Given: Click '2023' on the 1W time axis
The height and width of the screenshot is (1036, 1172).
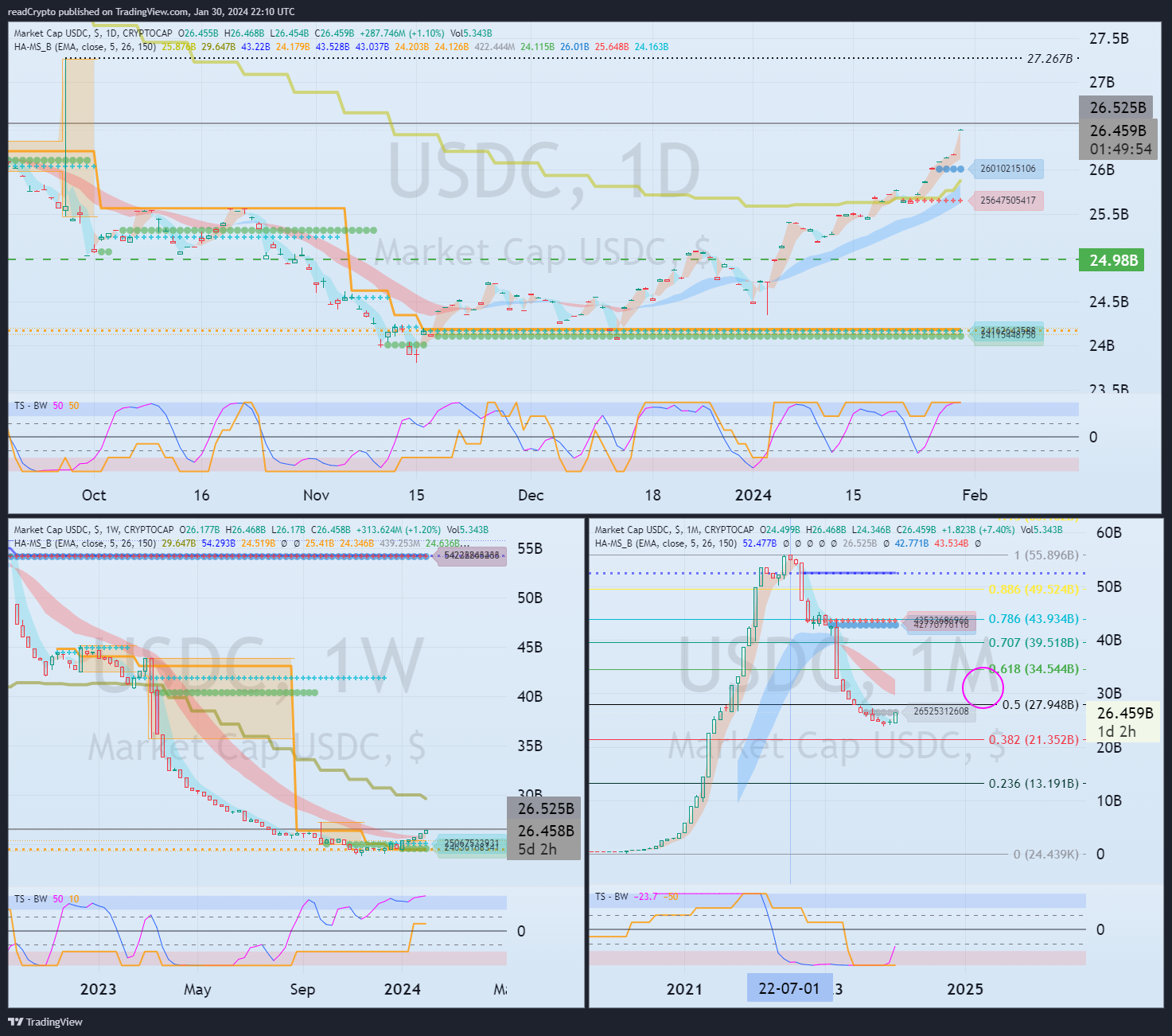Looking at the screenshot, I should coord(98,989).
